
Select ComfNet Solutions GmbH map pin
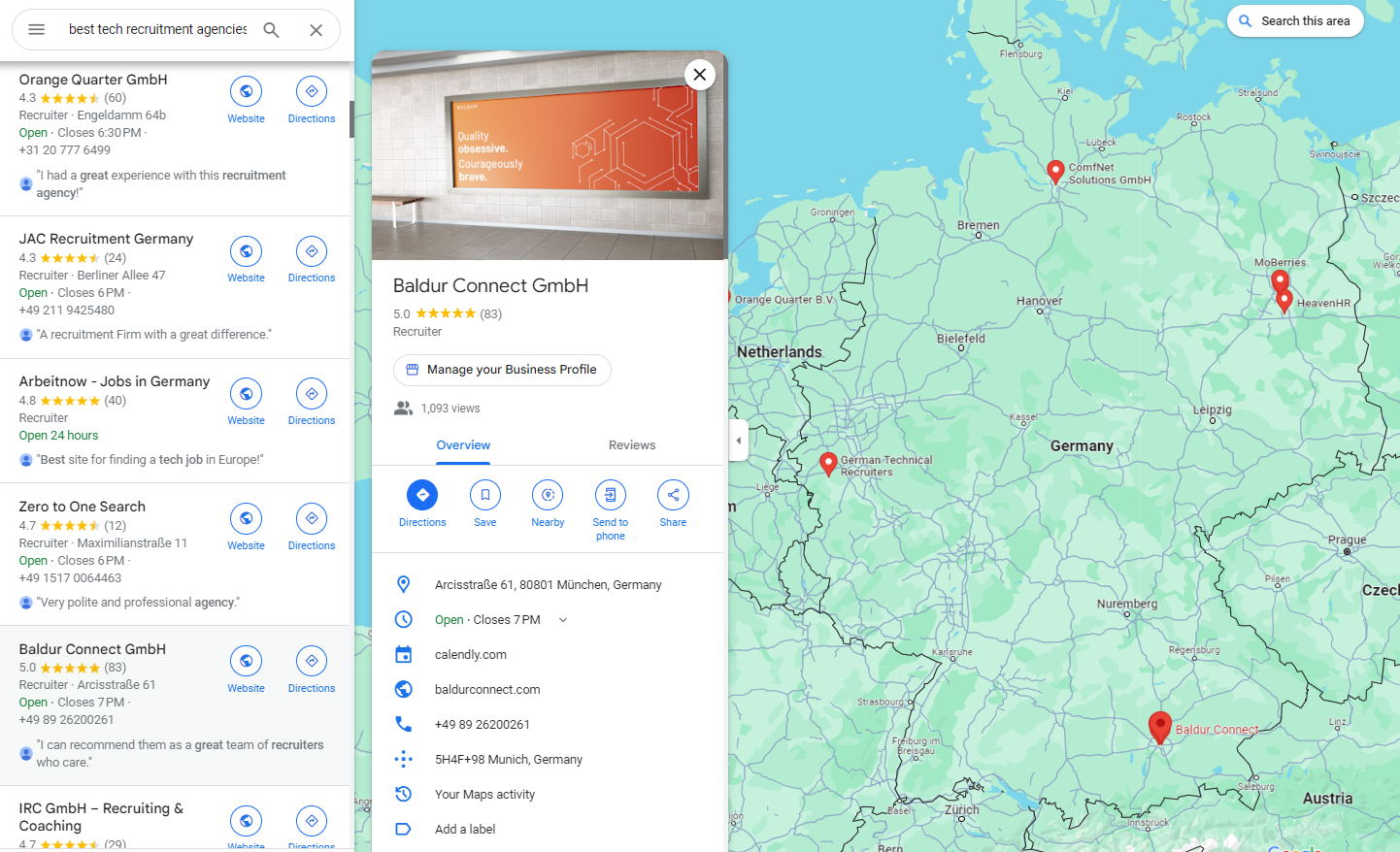[x=1056, y=173]
